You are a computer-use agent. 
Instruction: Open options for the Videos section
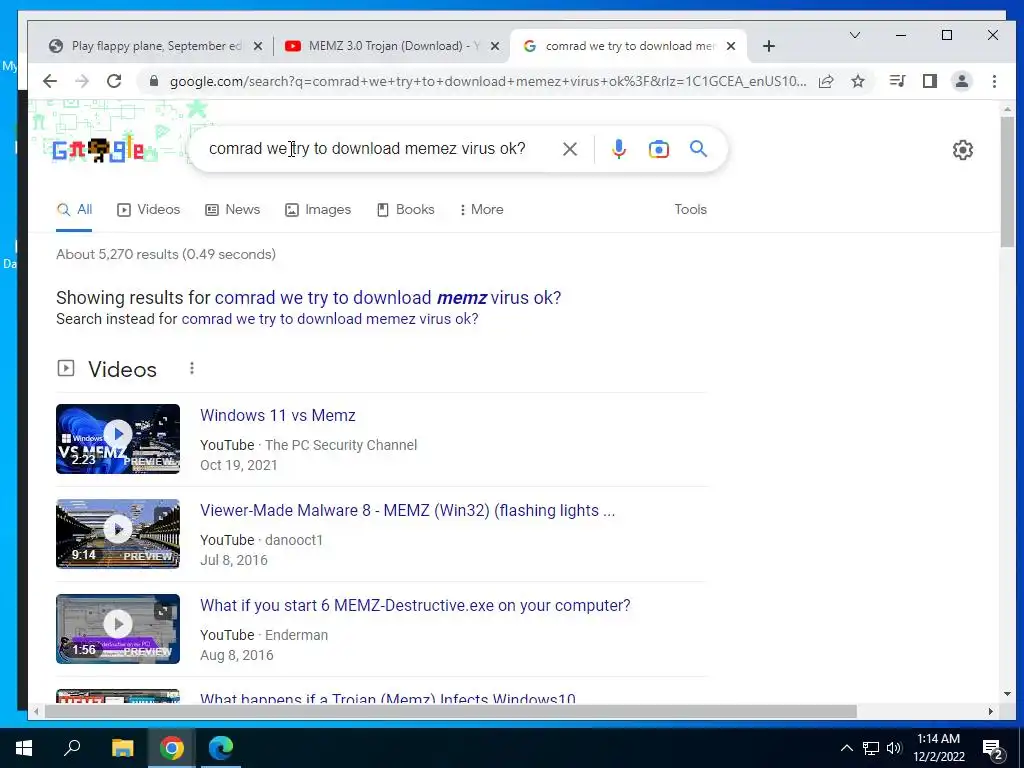click(191, 368)
